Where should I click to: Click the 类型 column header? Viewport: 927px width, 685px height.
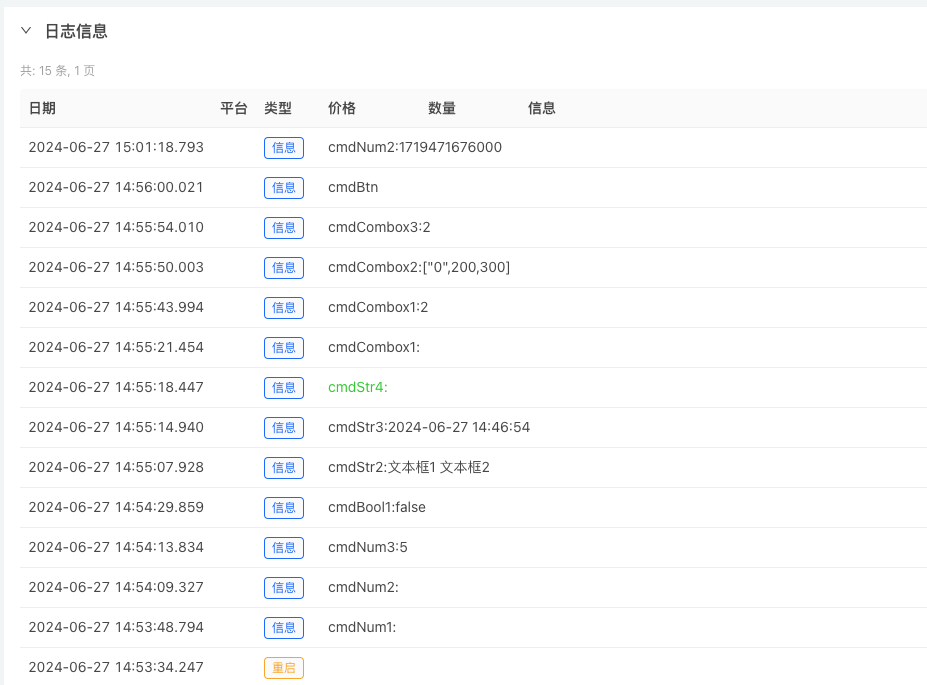pyautogui.click(x=278, y=108)
